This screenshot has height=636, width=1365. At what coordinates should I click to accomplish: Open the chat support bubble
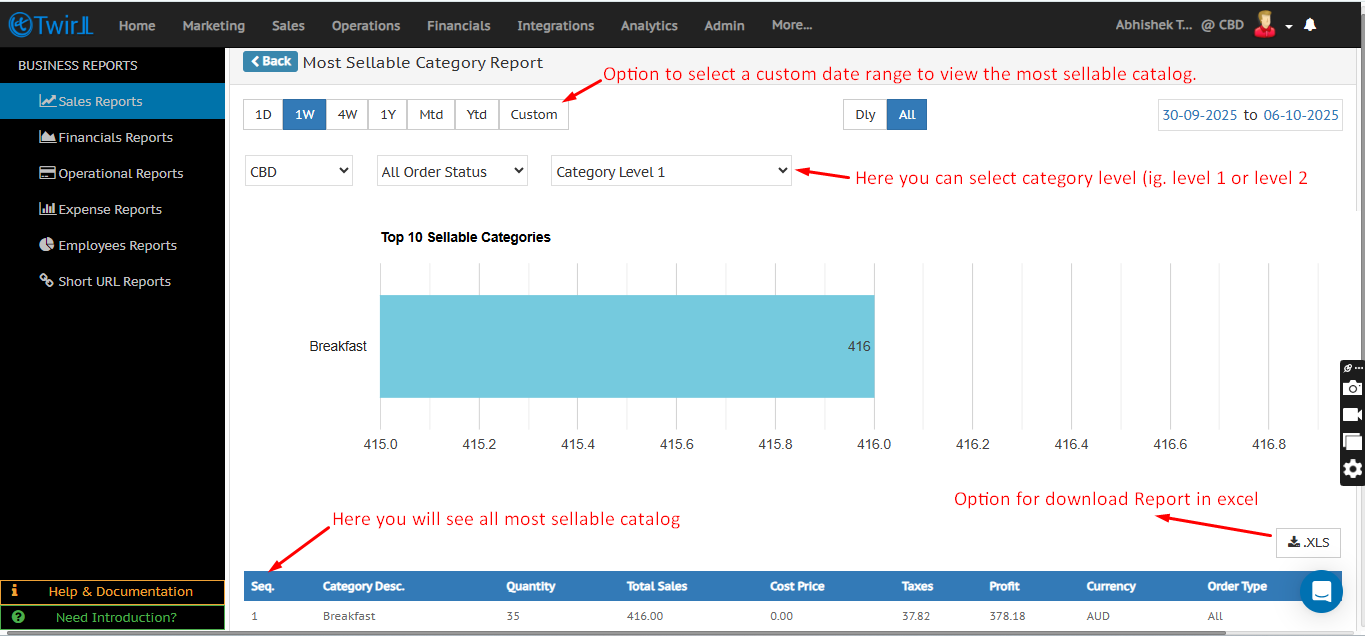click(1321, 591)
